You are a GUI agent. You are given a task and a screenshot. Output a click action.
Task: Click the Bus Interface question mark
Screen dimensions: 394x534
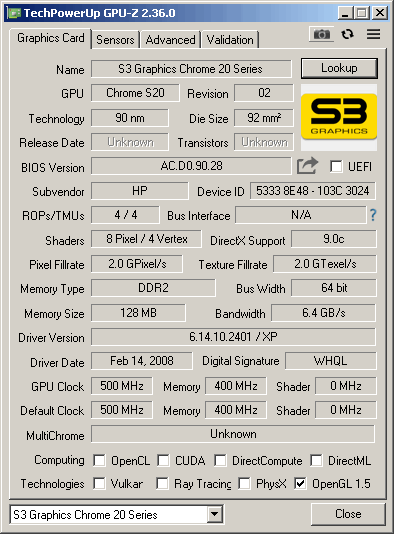(373, 215)
